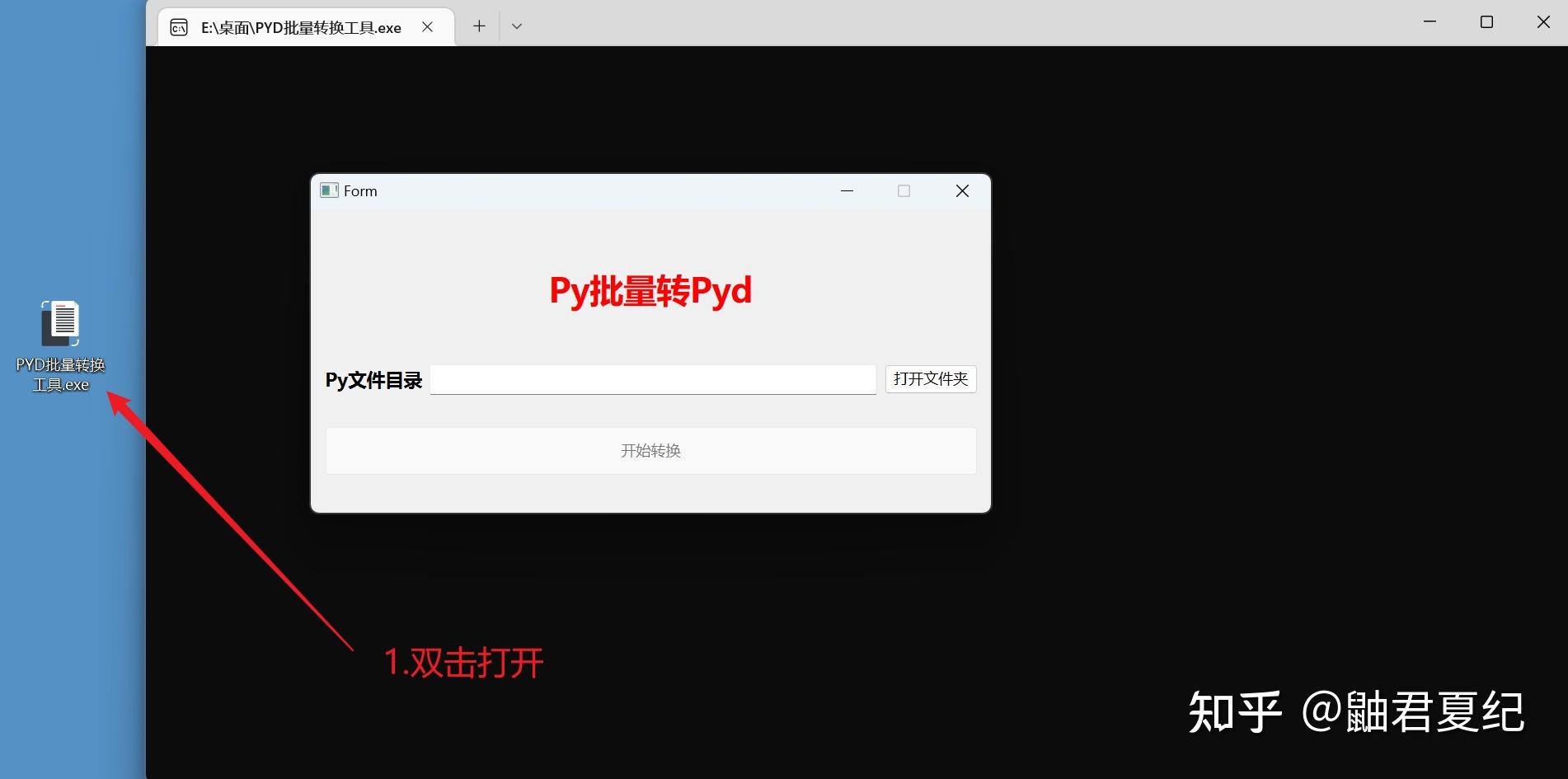Click the Form dialog title bar icon
The width and height of the screenshot is (1568, 779).
[328, 190]
